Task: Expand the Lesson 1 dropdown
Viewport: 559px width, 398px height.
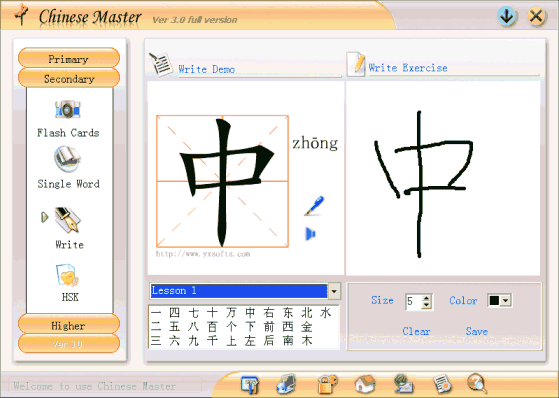Action: click(334, 291)
